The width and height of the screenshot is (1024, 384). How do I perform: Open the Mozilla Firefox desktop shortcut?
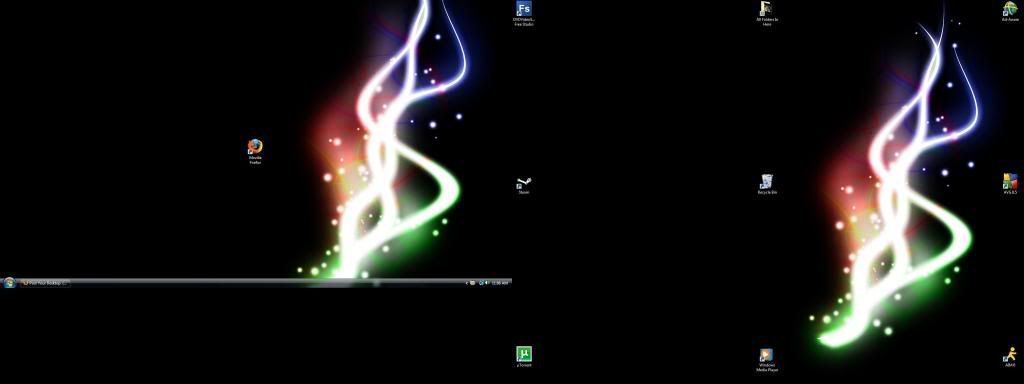255,146
